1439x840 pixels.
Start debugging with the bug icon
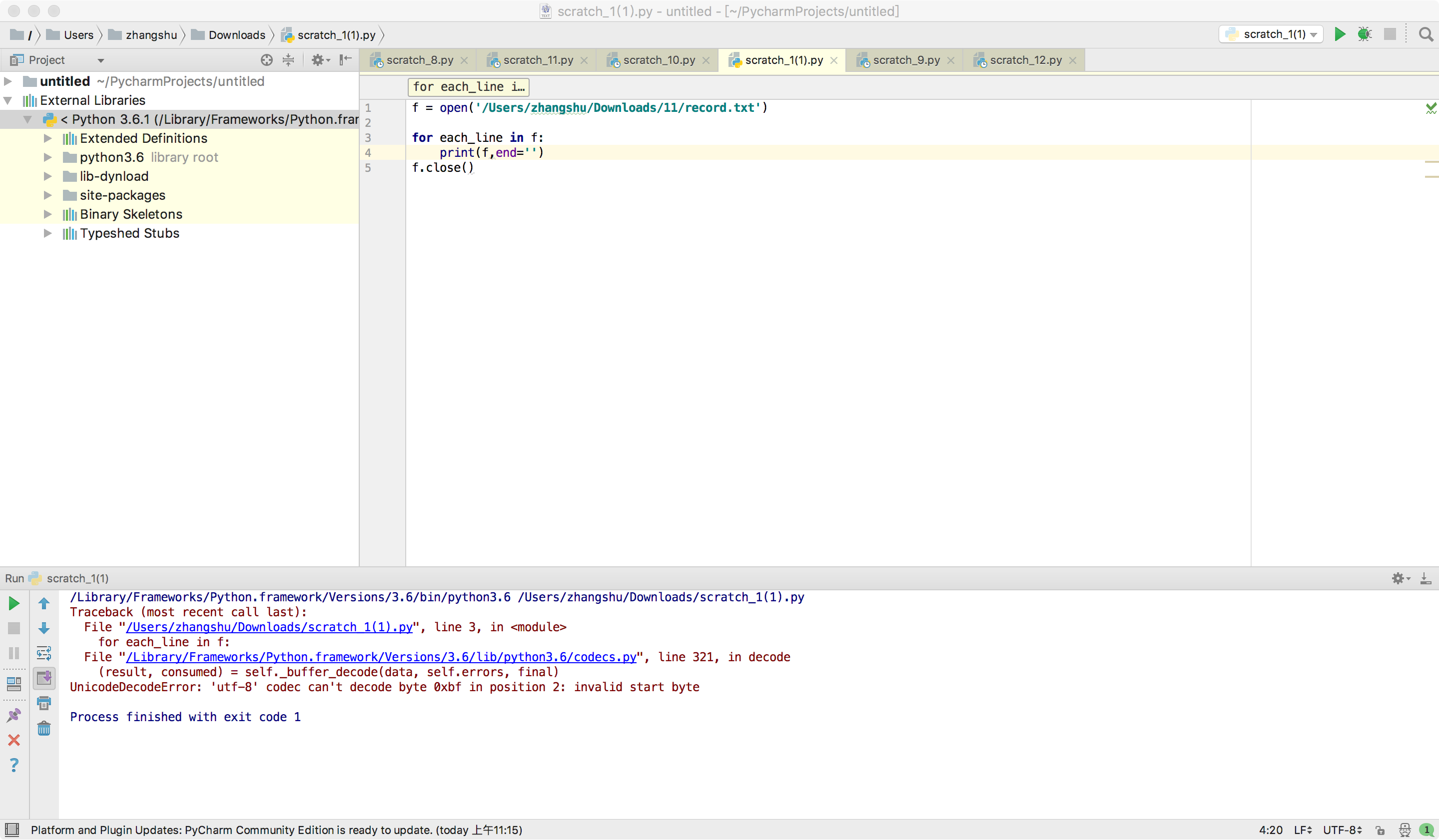pos(1365,34)
